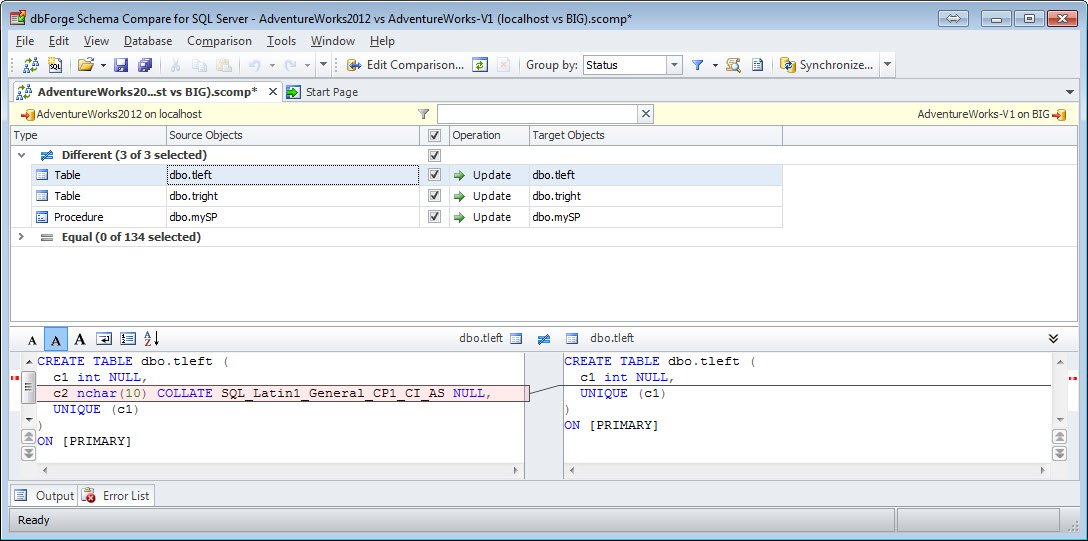Open the Help menu
The image size is (1088, 541).
click(382, 41)
